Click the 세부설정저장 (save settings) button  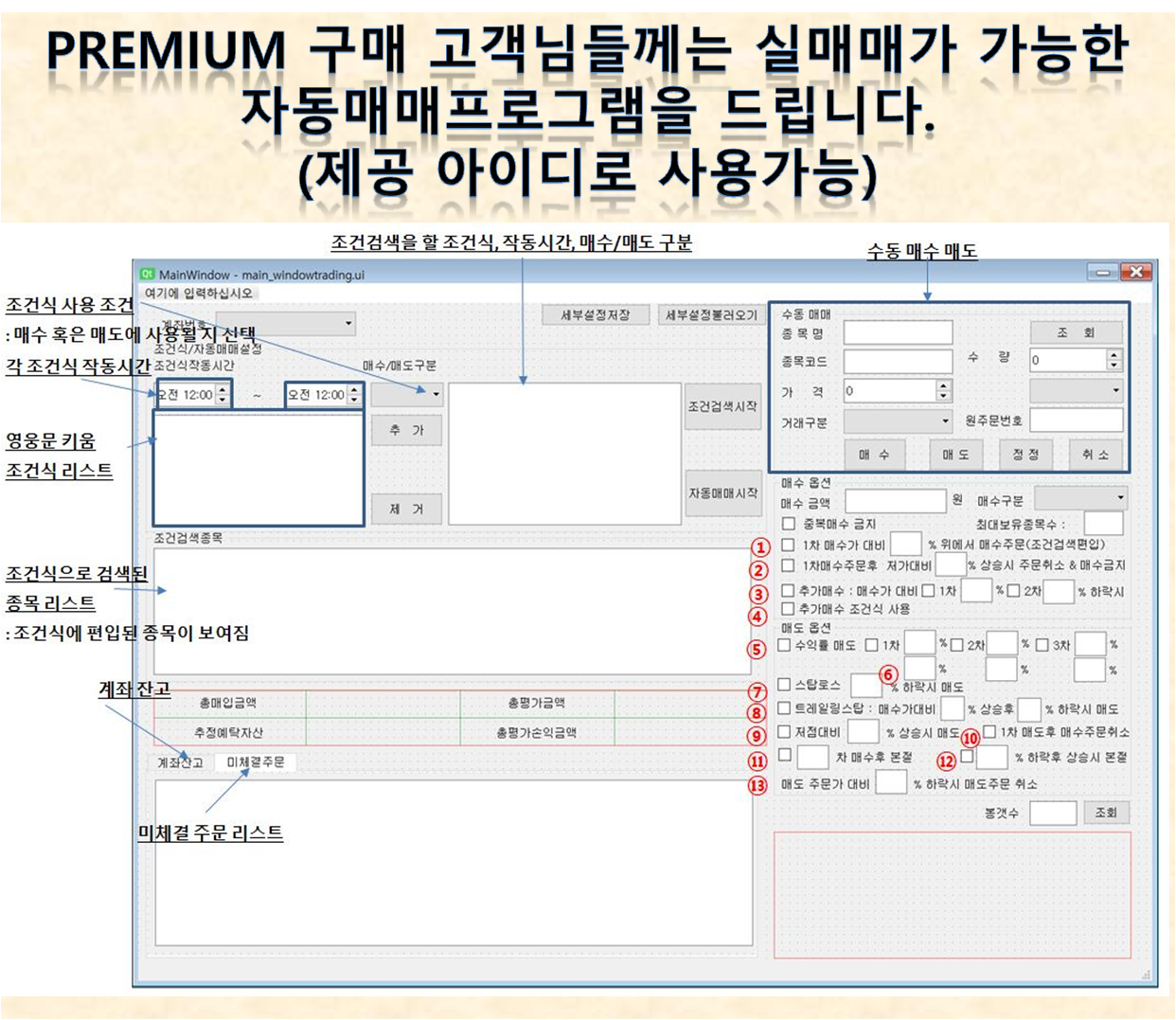coord(594,314)
